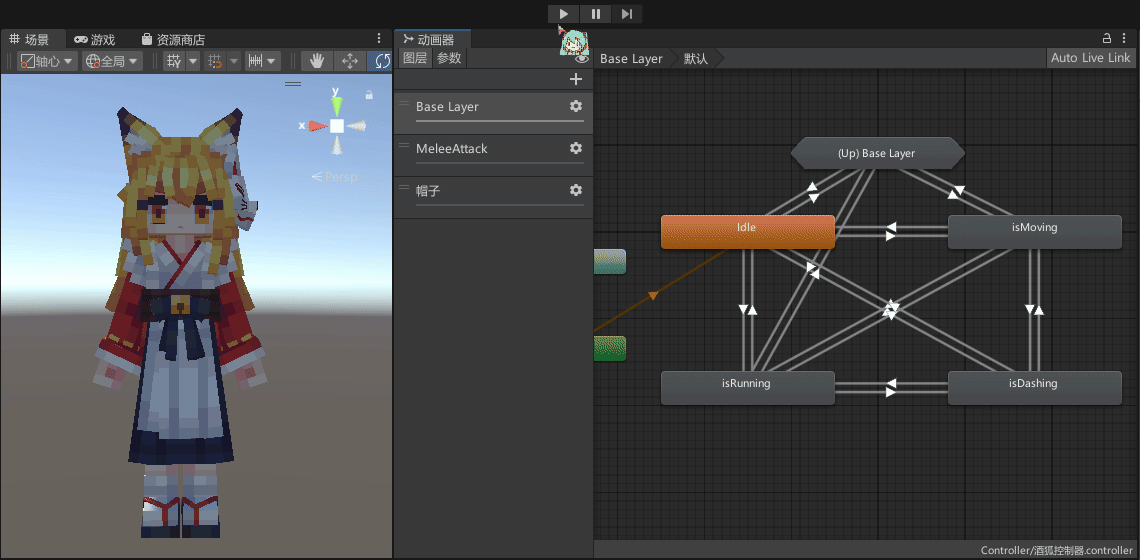The width and height of the screenshot is (1140, 560).
Task: Open the scene panel three-dot options menu
Action: [379, 39]
